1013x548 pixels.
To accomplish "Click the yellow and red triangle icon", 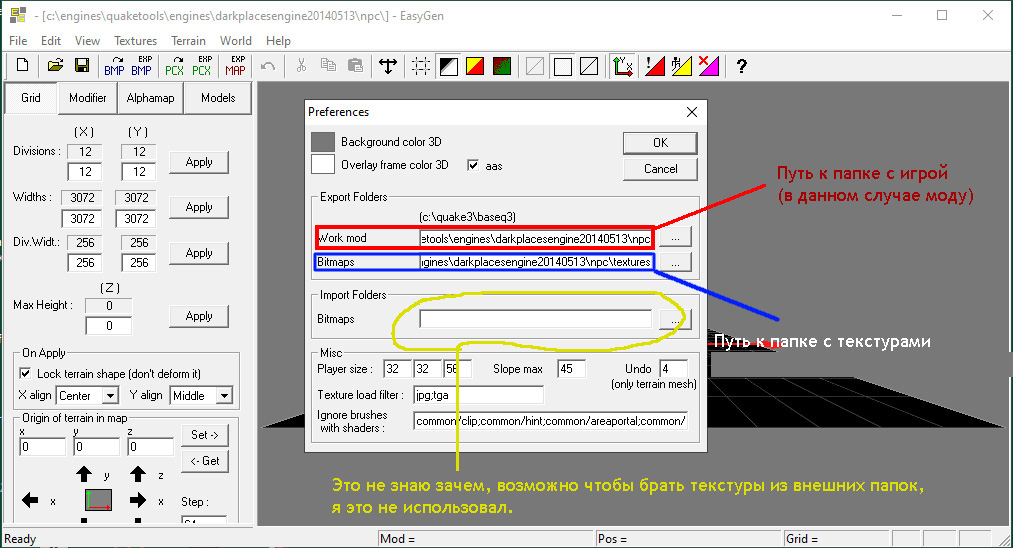I will [x=475, y=66].
